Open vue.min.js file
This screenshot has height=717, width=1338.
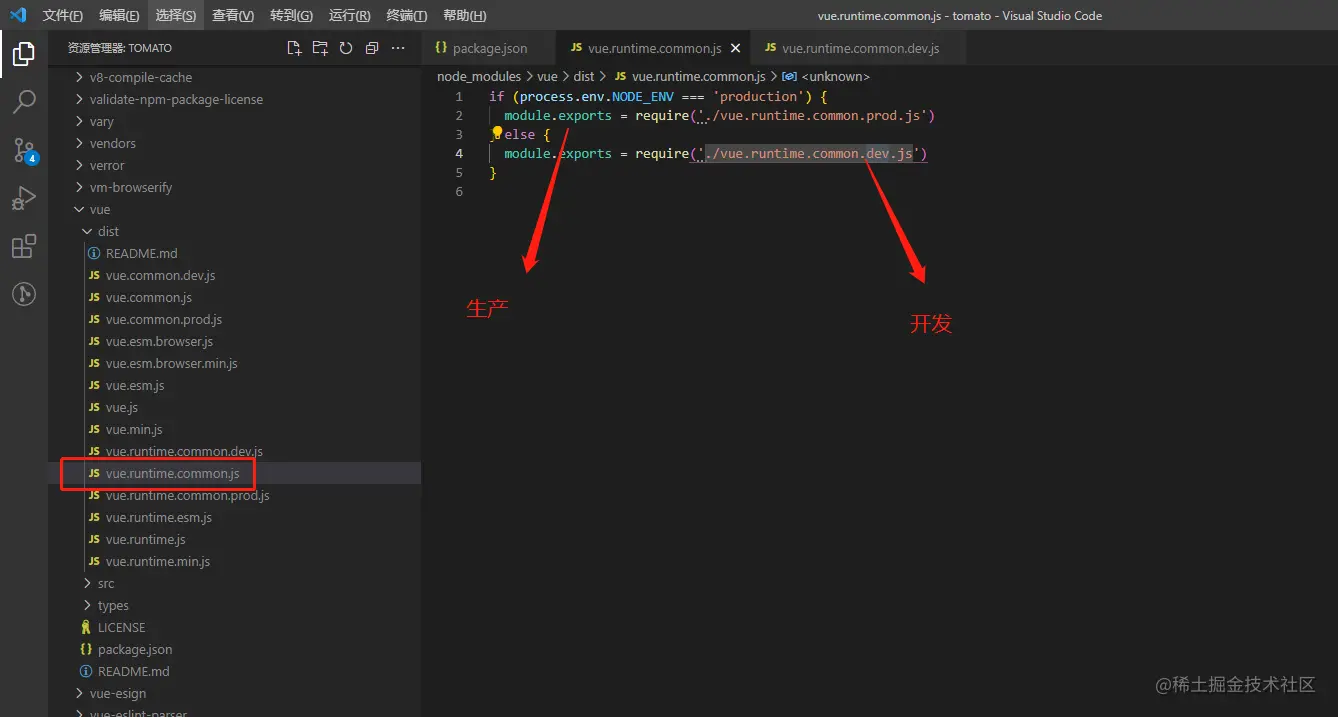coord(133,429)
